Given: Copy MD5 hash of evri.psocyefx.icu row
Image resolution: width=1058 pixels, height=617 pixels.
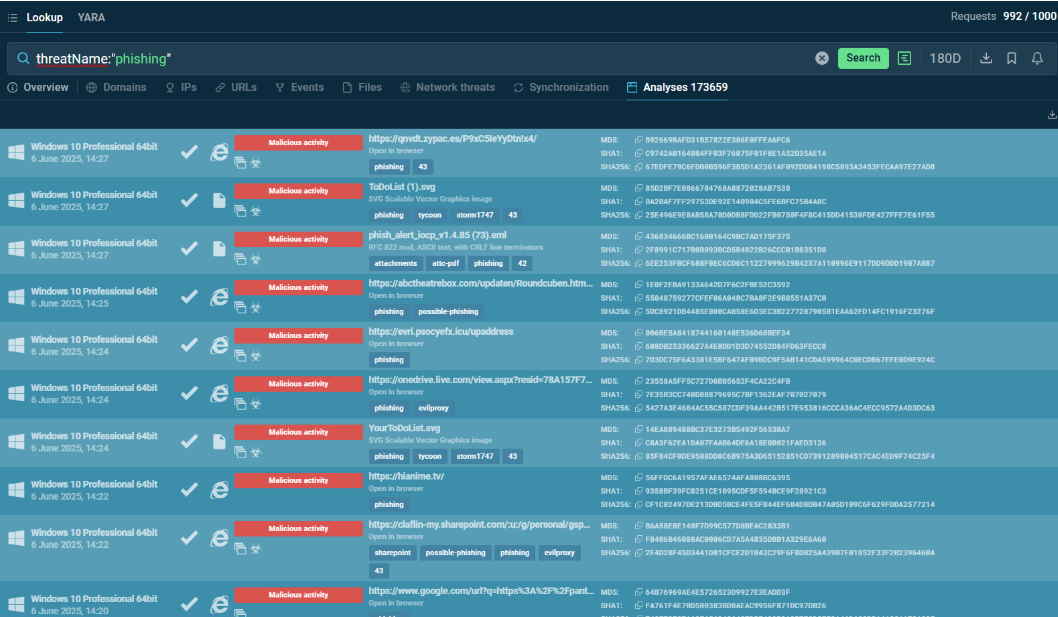Looking at the screenshot, I should click(638, 333).
